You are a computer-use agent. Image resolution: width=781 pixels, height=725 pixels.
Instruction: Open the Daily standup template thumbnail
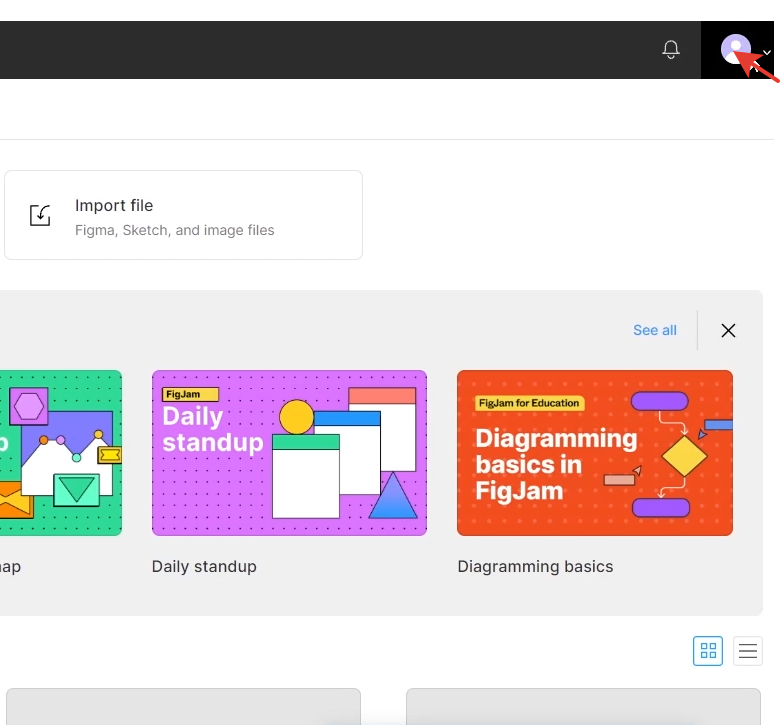289,453
